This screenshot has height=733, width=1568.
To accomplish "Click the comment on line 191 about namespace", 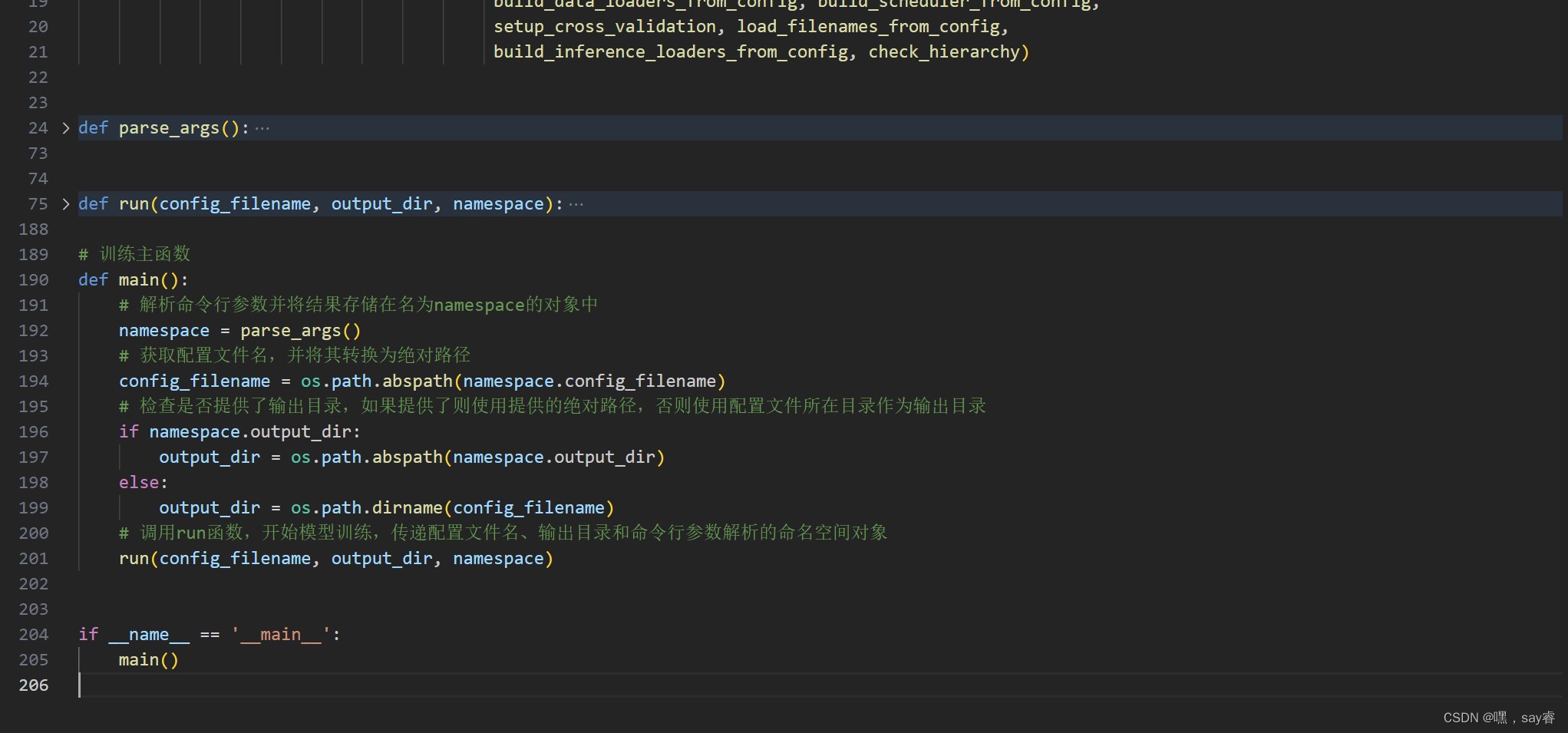I will point(358,305).
